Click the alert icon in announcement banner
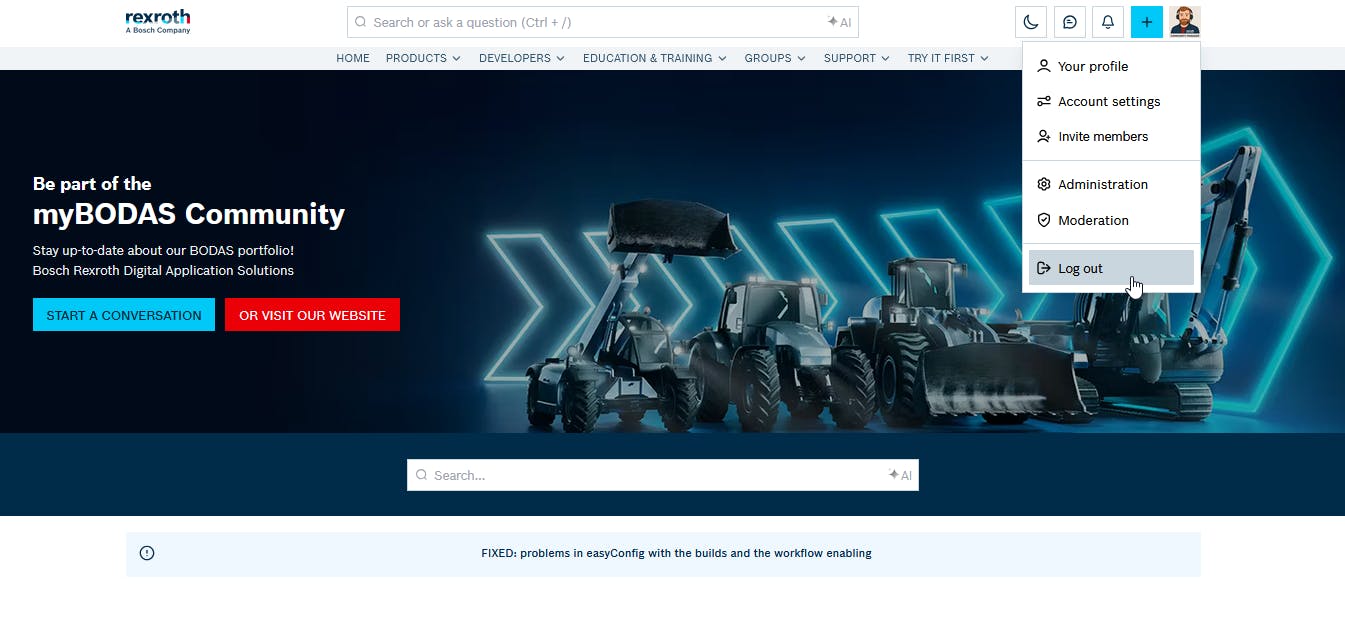The image size is (1345, 623). (x=147, y=553)
